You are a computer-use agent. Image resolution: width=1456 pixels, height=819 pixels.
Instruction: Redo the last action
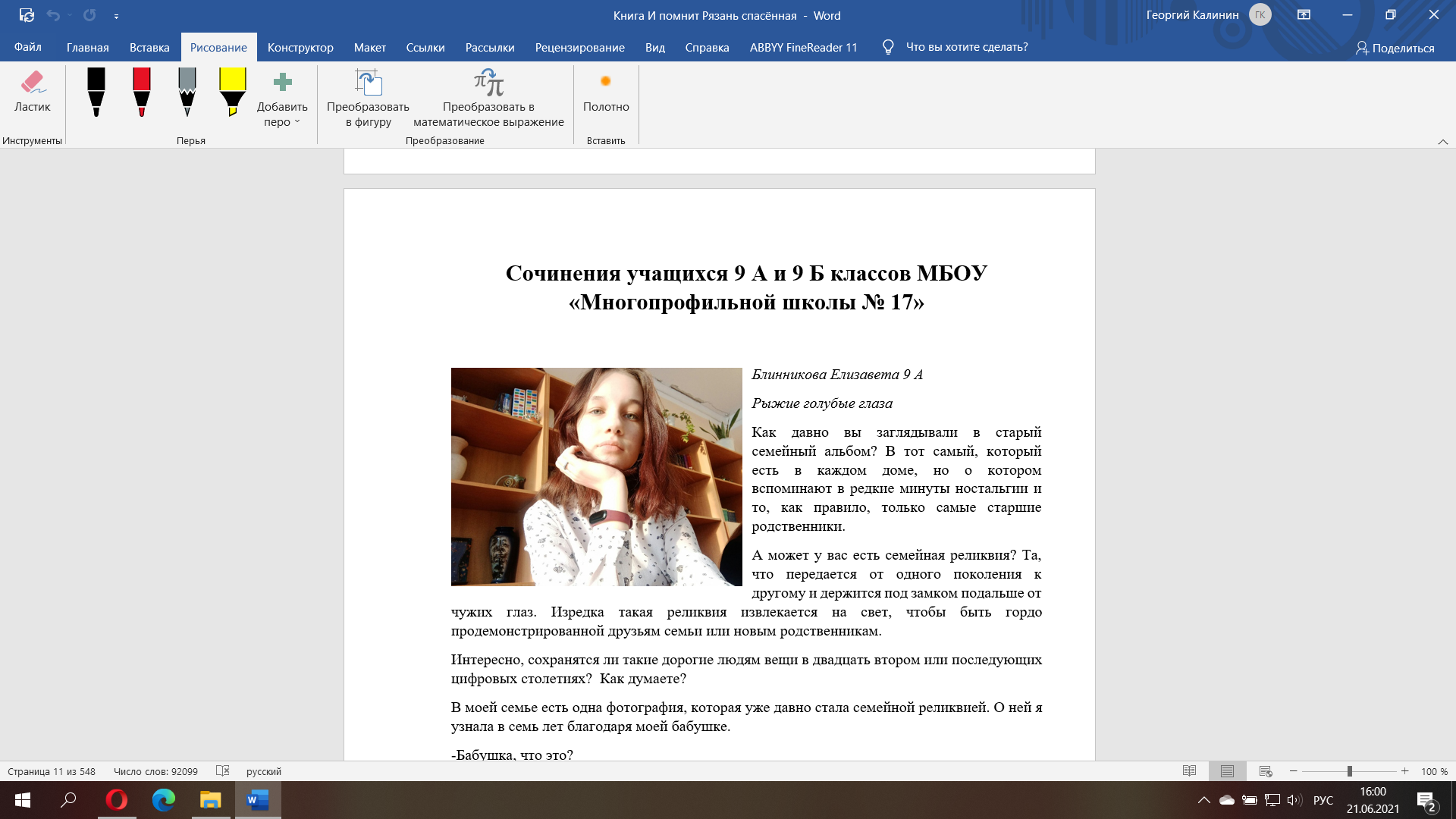tap(89, 15)
